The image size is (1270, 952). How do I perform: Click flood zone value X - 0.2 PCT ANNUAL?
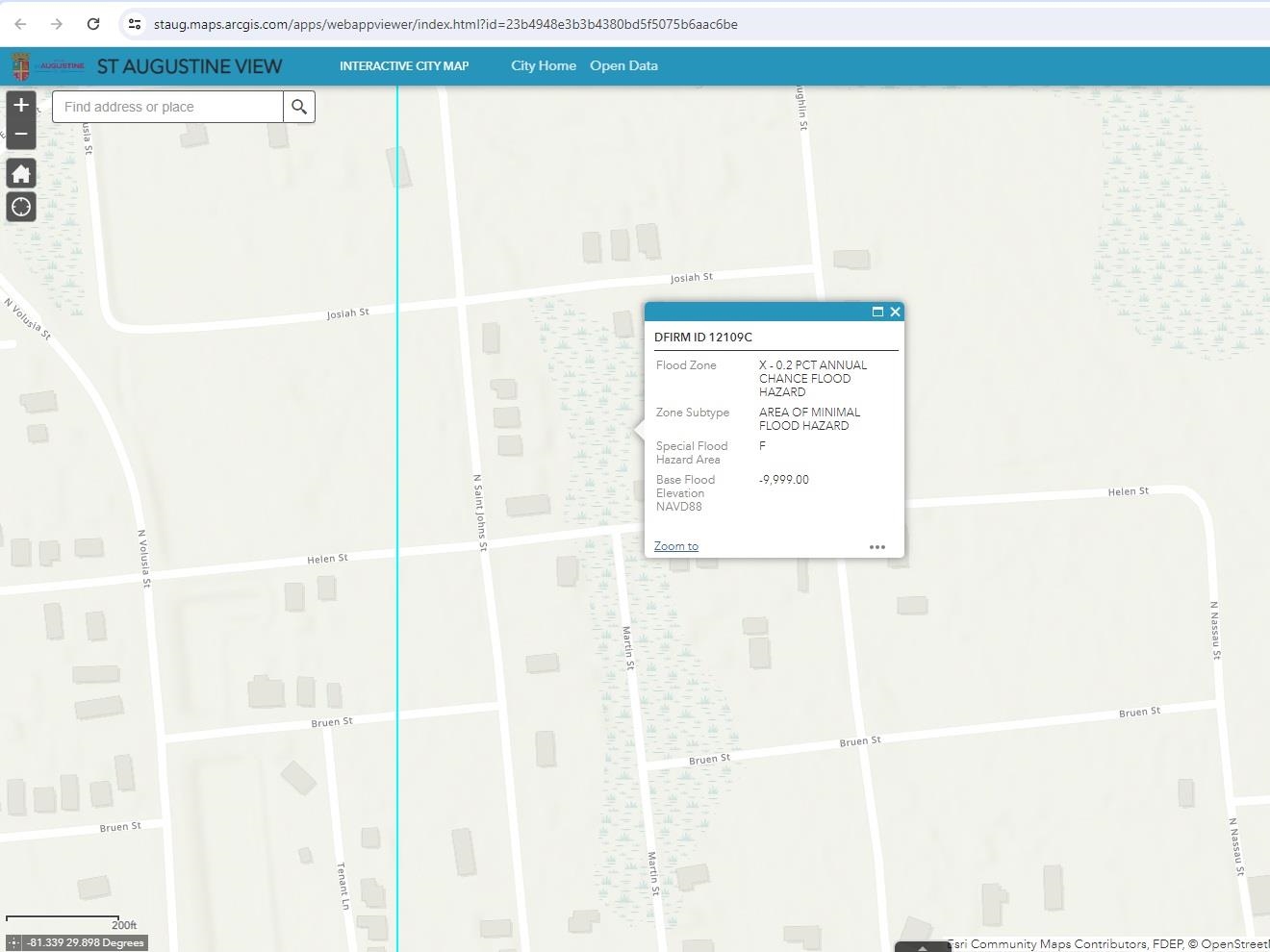coord(813,379)
